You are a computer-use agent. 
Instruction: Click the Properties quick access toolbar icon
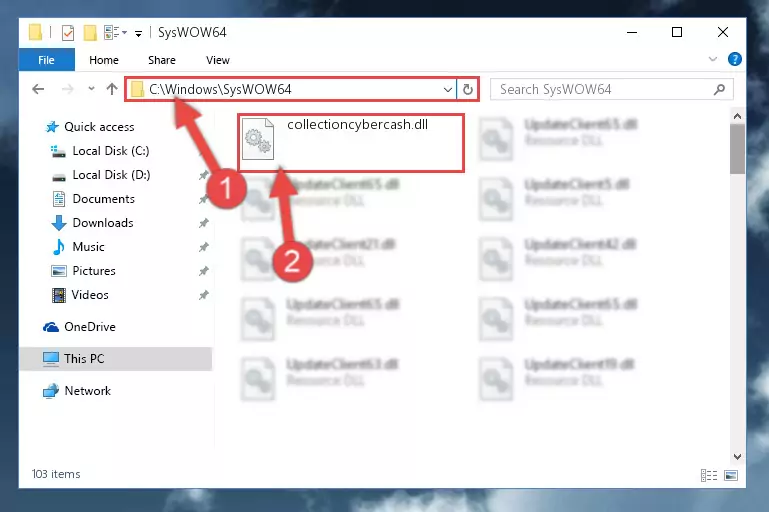tap(68, 33)
